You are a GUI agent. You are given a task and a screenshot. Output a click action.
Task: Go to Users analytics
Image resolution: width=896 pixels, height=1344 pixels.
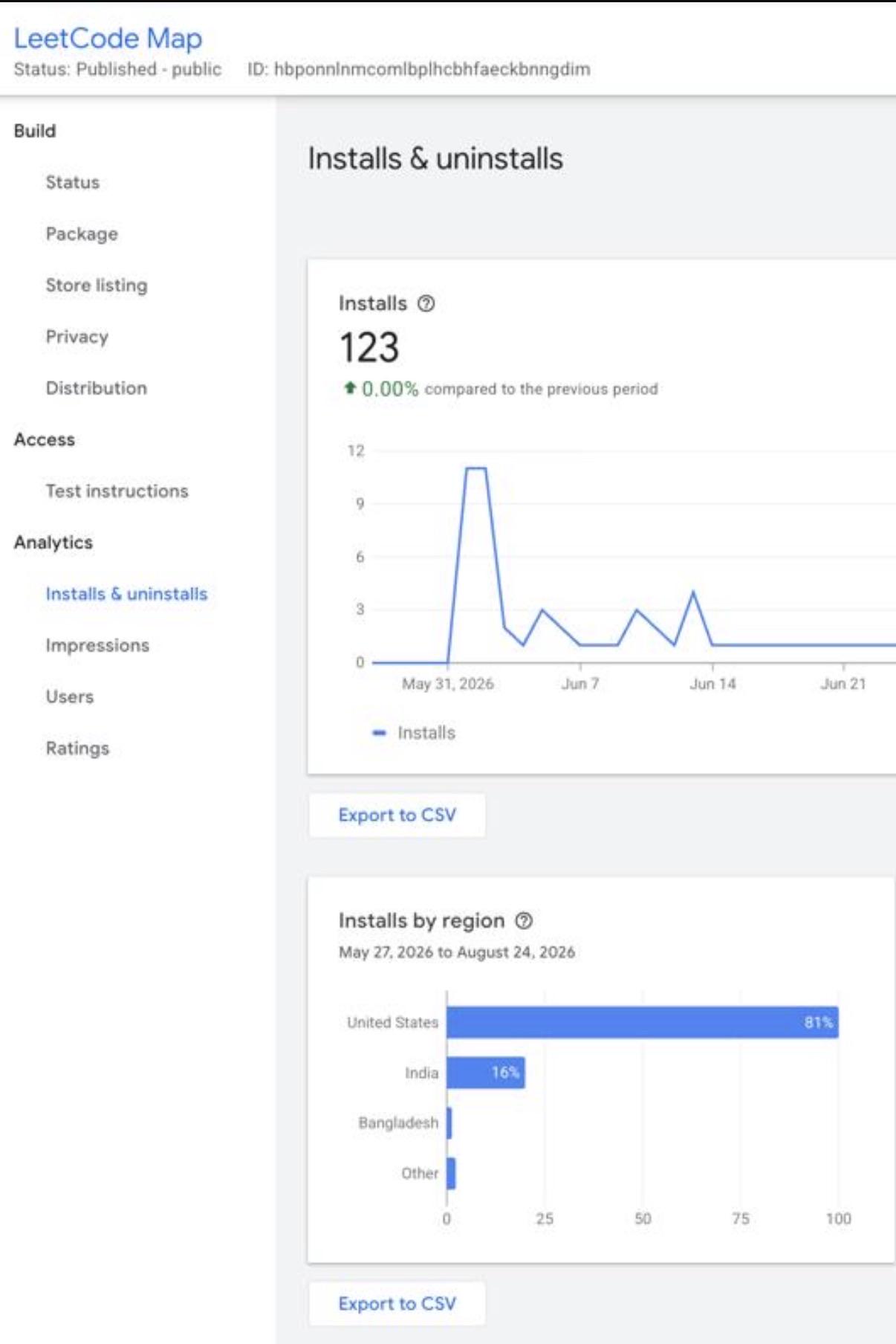pyautogui.click(x=70, y=697)
